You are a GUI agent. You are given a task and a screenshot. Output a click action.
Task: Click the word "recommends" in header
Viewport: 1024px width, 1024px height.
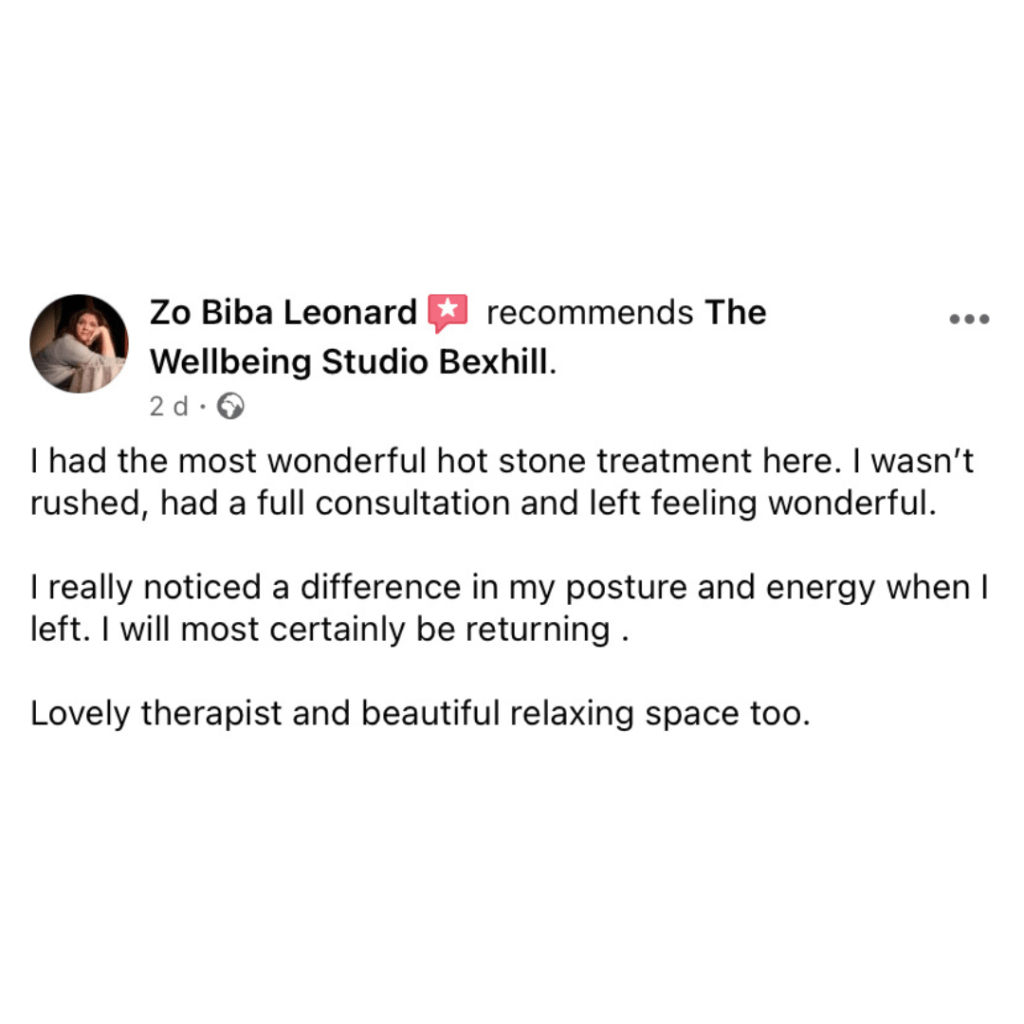589,313
